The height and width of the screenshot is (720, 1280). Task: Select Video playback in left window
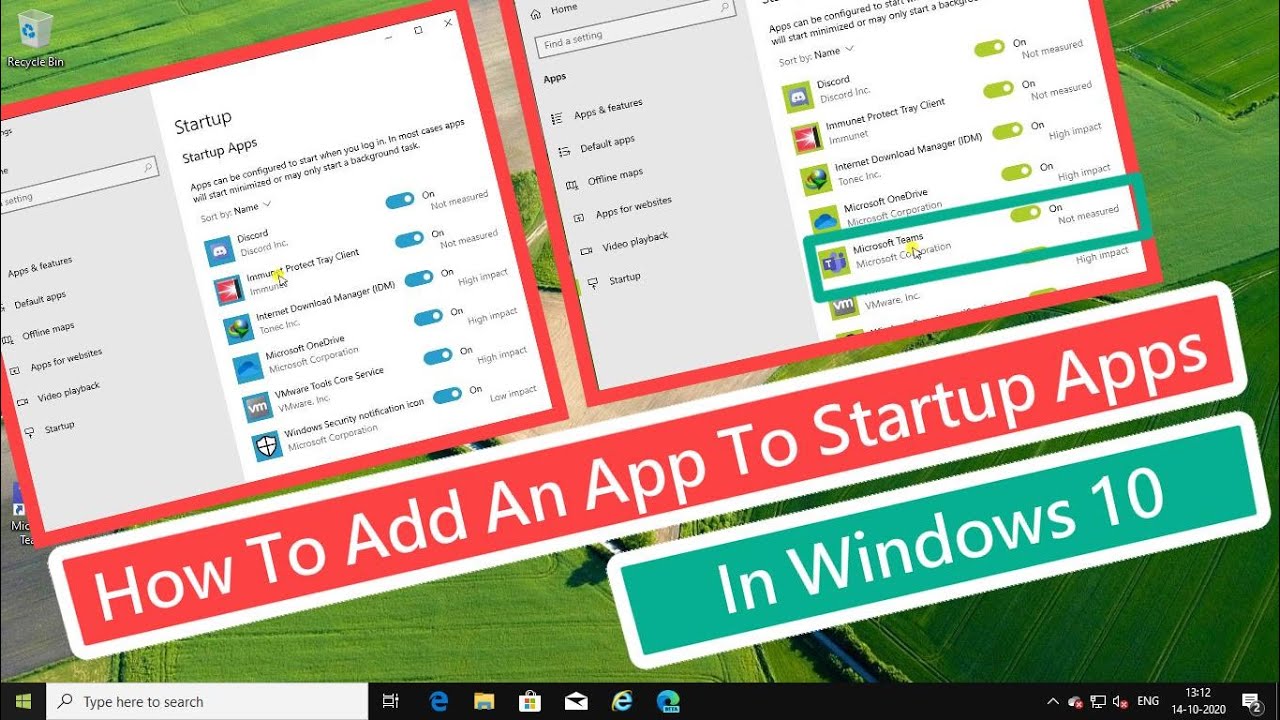(x=58, y=394)
